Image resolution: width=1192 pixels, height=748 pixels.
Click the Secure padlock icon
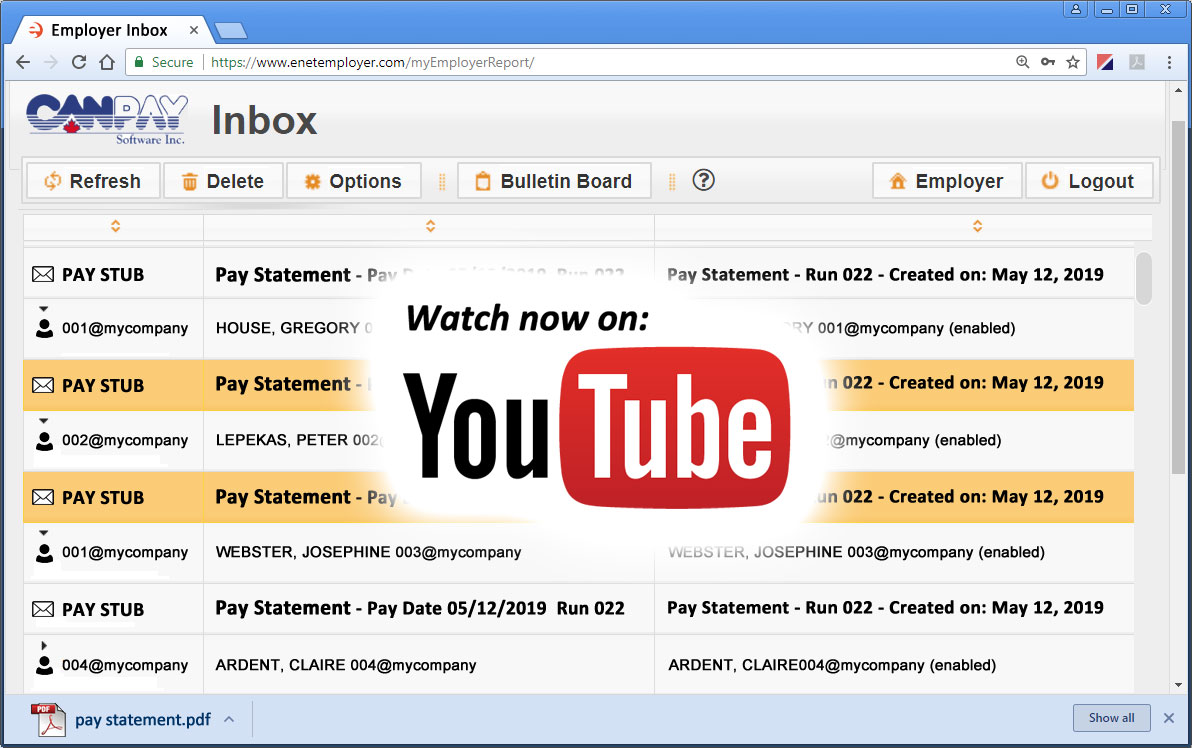139,62
